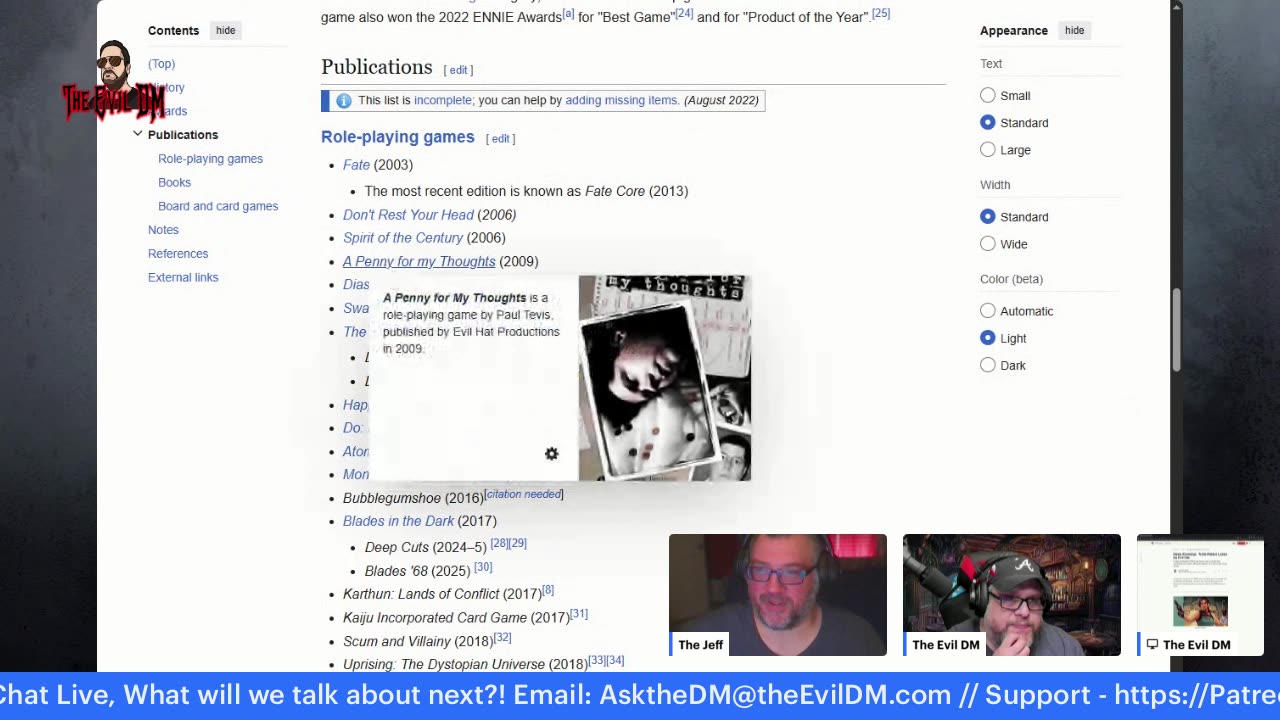Image resolution: width=1280 pixels, height=720 pixels.
Task: Open the Spirit of the Century link
Action: (403, 238)
